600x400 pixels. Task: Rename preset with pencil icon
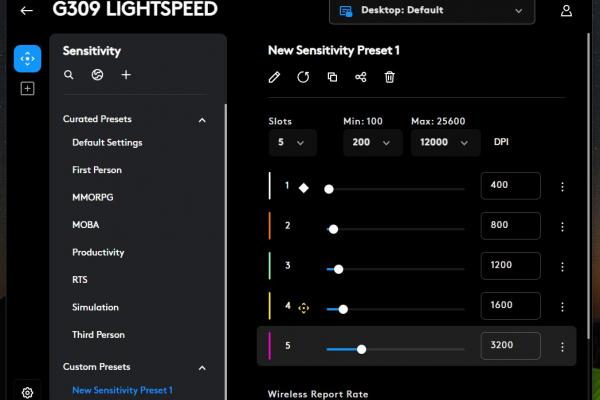tap(274, 77)
